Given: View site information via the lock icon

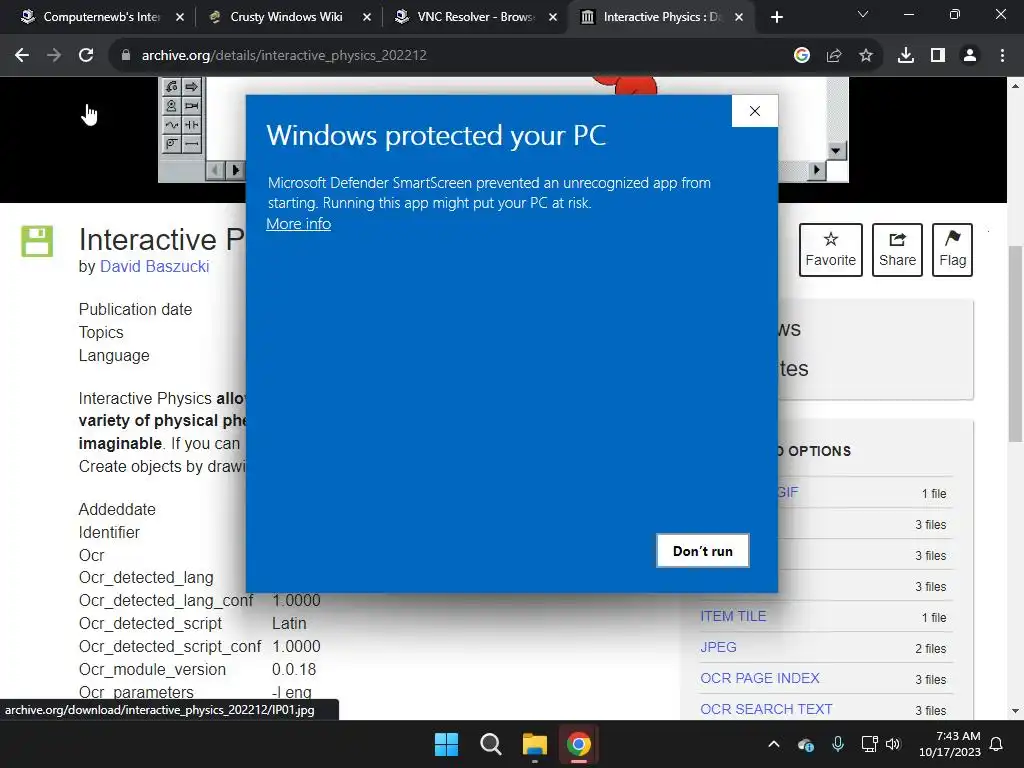Looking at the screenshot, I should coord(125,56).
